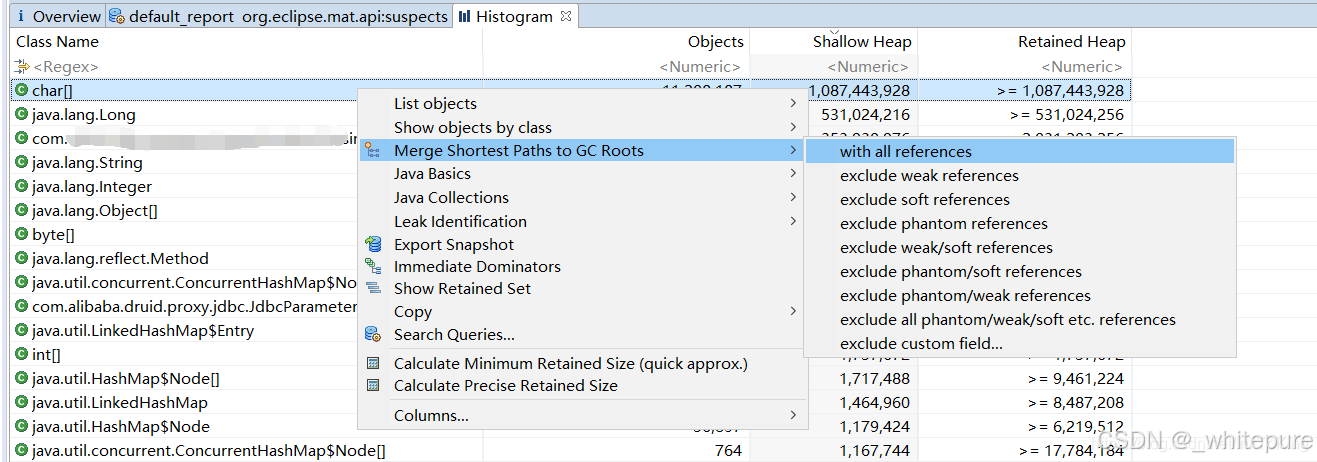This screenshot has width=1317, height=462.
Task: Click the Show Retained Set icon
Action: click(x=373, y=288)
